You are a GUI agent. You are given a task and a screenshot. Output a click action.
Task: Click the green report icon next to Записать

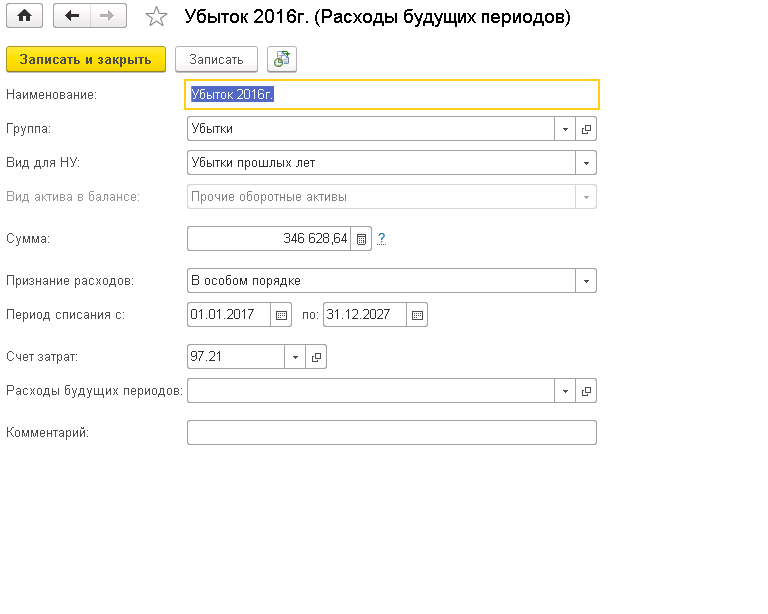(282, 60)
